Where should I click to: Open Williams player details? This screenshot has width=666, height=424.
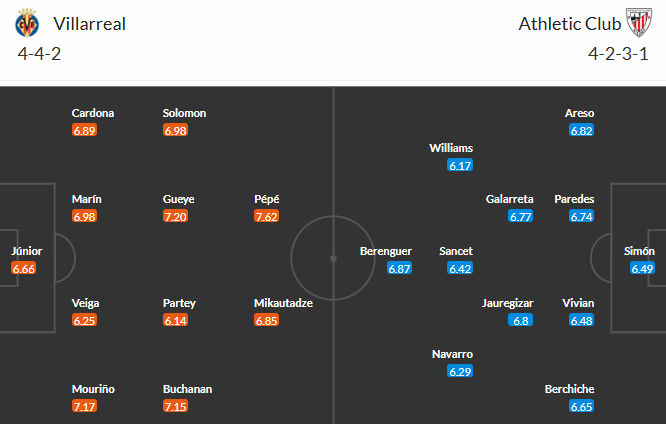(451, 148)
